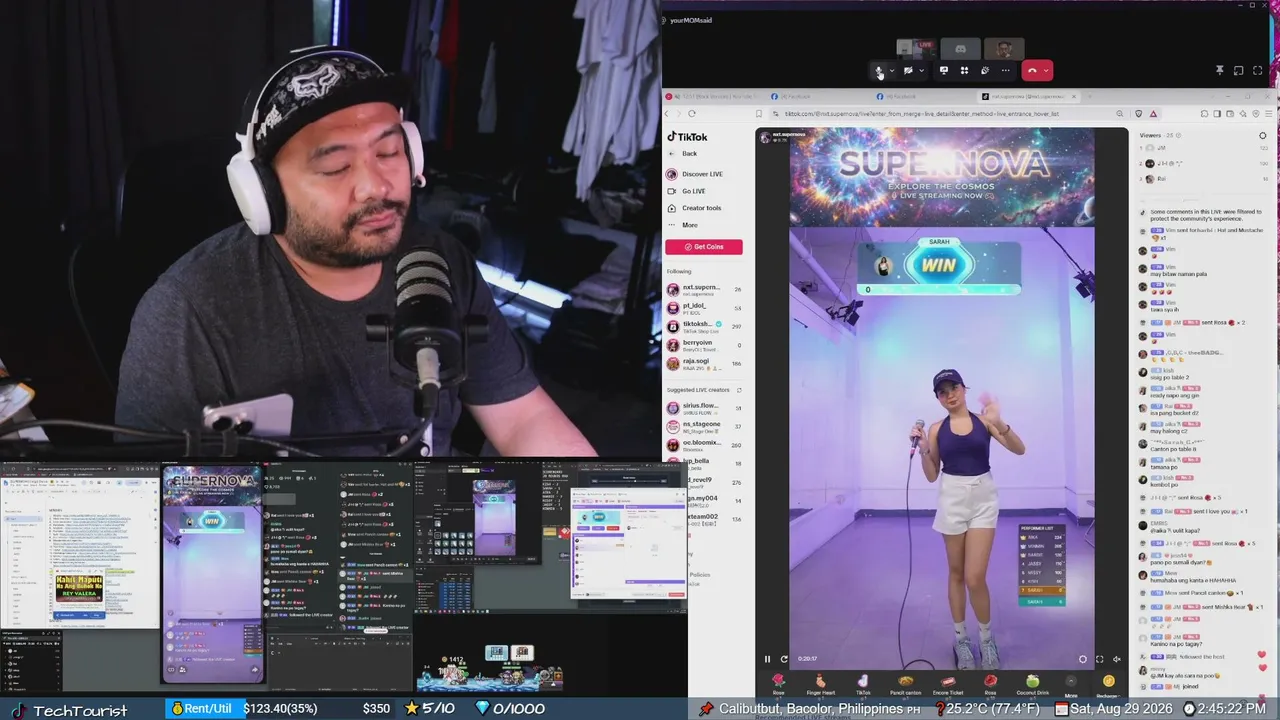Click the bookmark icon beside address bar
1280x720 pixels.
759,114
